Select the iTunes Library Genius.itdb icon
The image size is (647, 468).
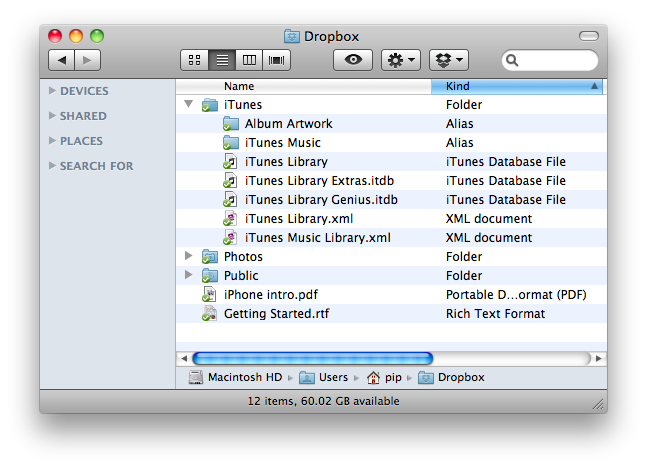231,200
